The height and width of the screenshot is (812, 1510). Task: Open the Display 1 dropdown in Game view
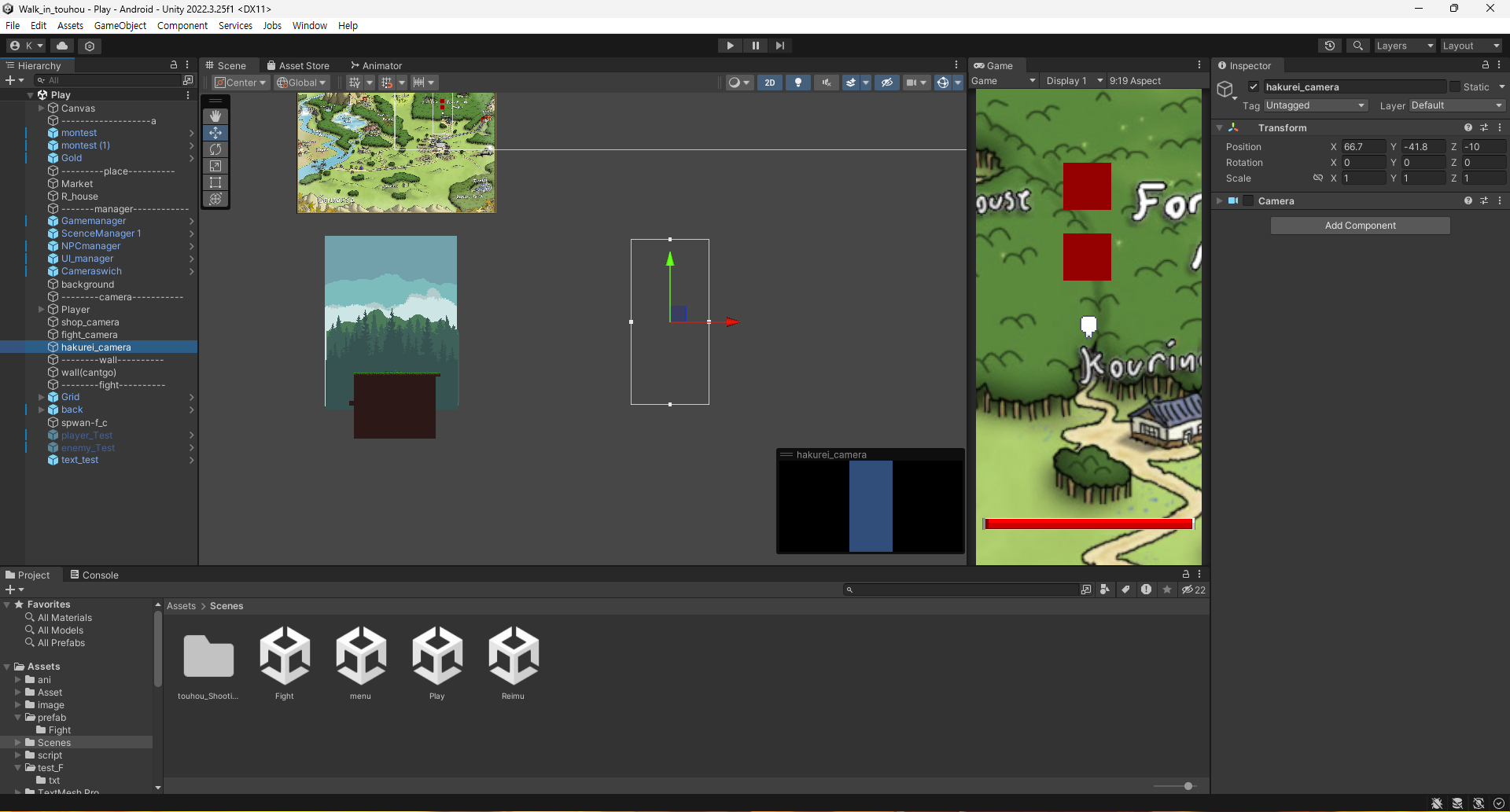(x=1074, y=80)
